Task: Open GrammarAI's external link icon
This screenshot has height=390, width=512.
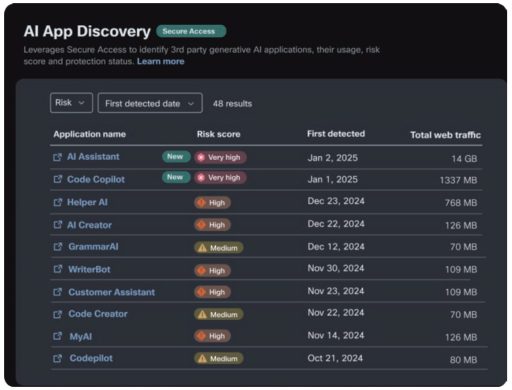Action: click(x=58, y=247)
